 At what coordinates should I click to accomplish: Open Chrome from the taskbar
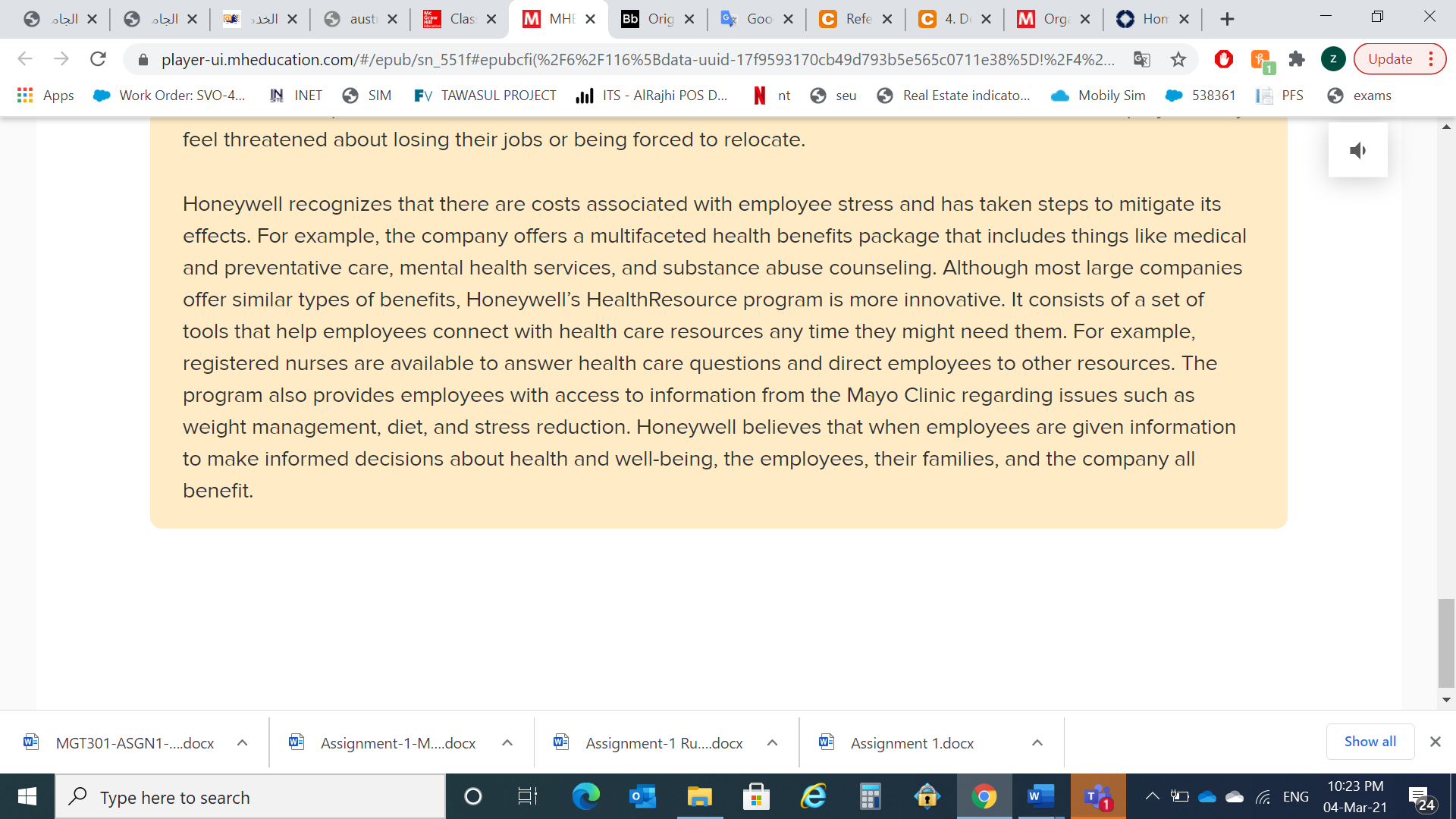coord(984,796)
